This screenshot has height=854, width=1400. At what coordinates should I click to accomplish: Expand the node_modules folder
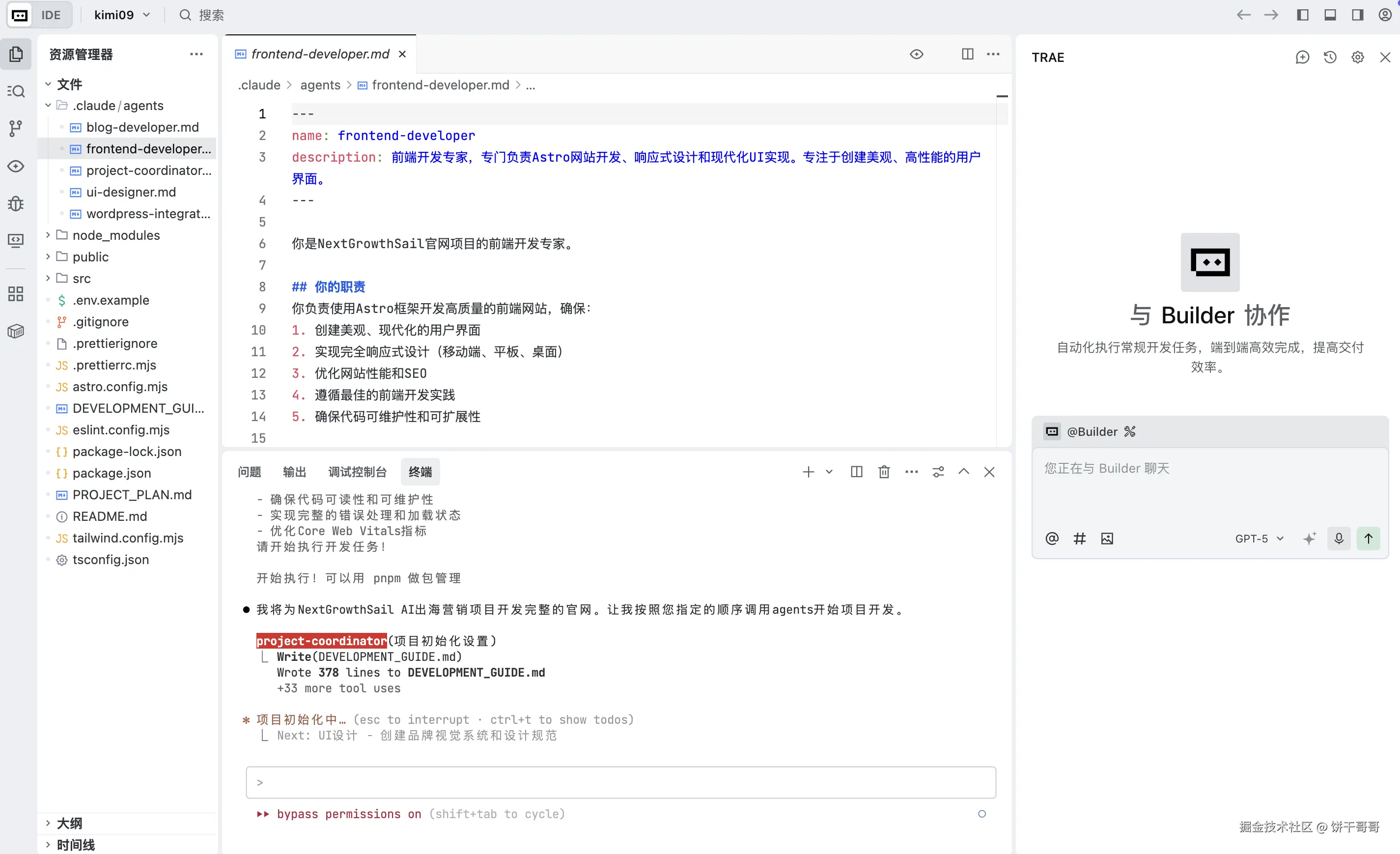coord(116,235)
